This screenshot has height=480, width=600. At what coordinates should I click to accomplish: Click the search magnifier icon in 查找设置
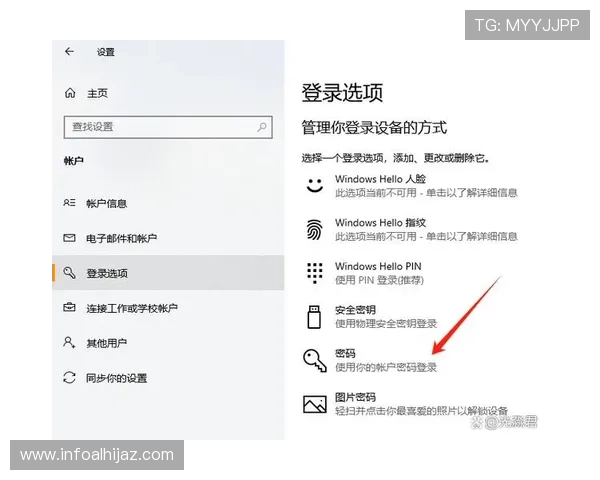click(262, 127)
